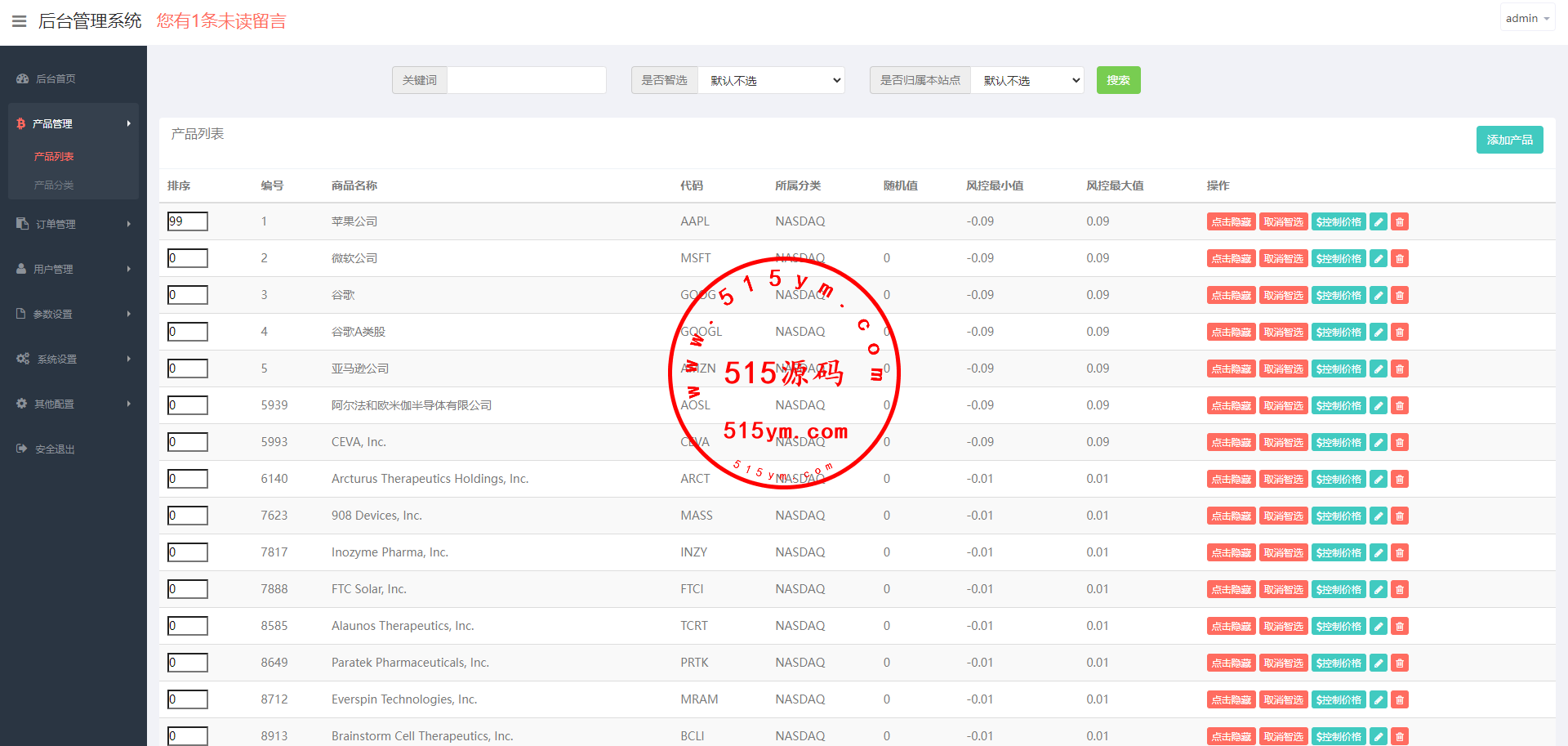Open the admin user dropdown
This screenshot has width=1568, height=746.
pyautogui.click(x=1526, y=18)
